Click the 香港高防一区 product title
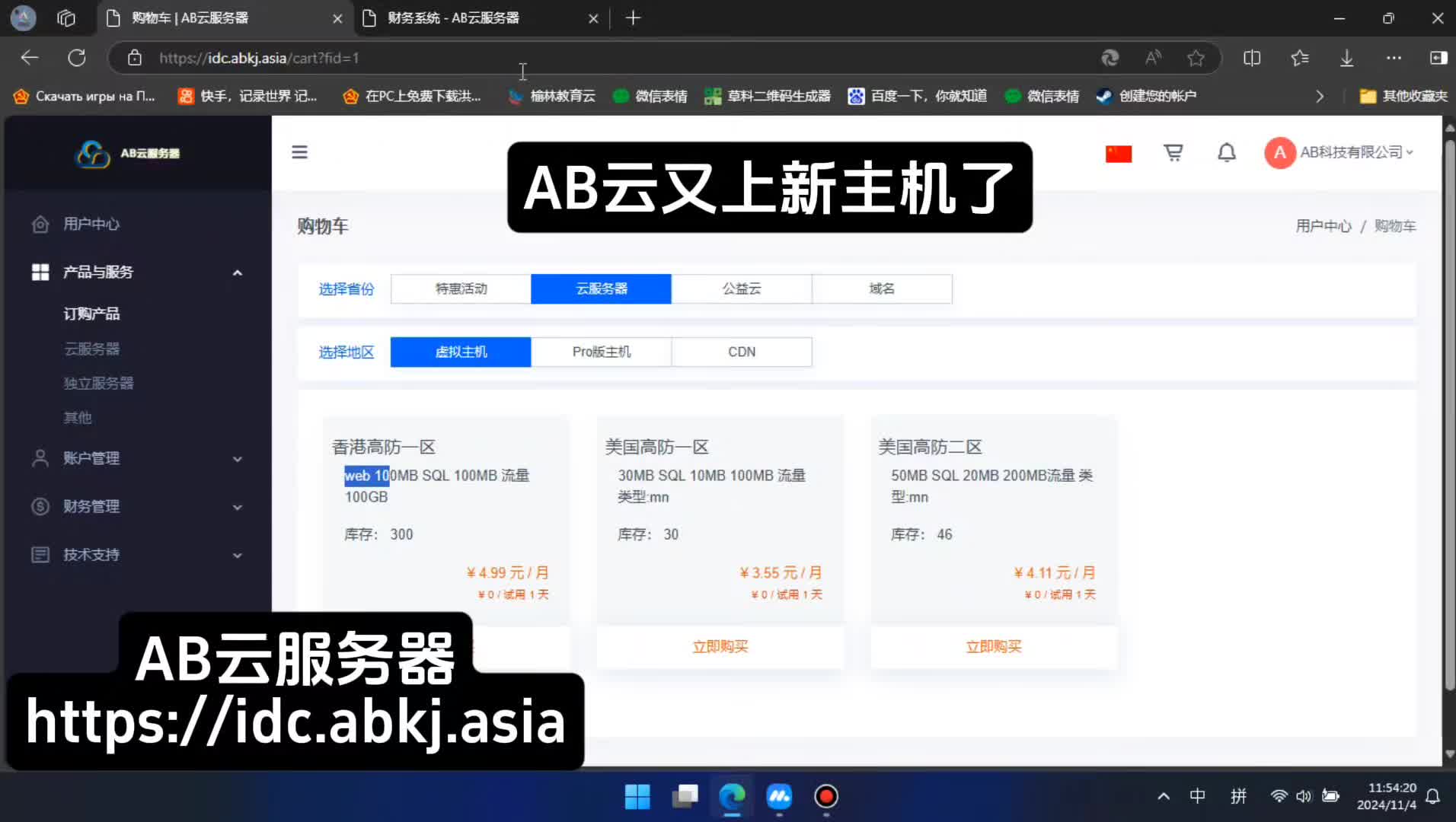Viewport: 1456px width, 822px height. (384, 448)
